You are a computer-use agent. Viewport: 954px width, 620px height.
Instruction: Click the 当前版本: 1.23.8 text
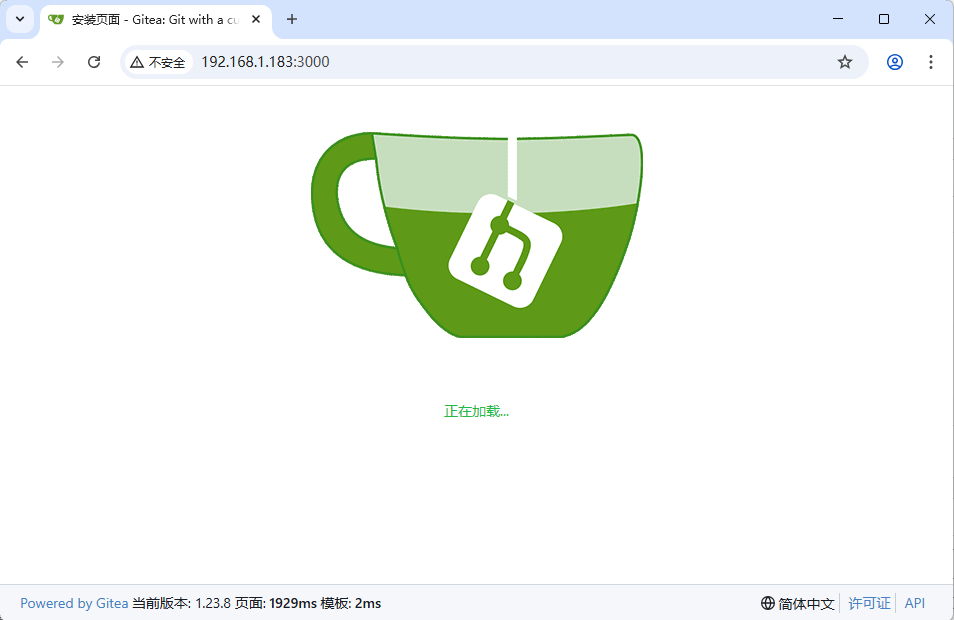181,604
